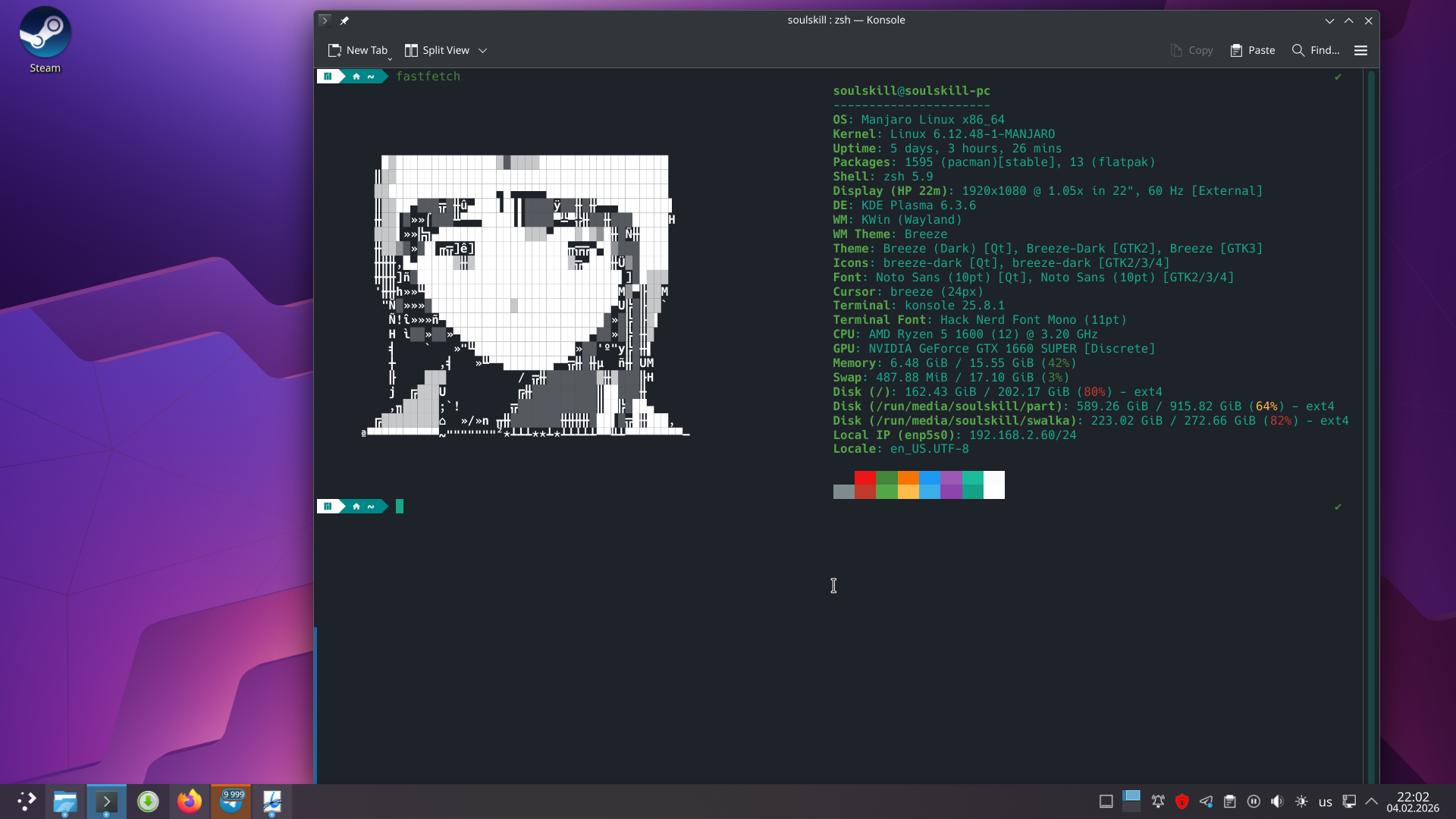Click the Find search icon

click(1298, 50)
